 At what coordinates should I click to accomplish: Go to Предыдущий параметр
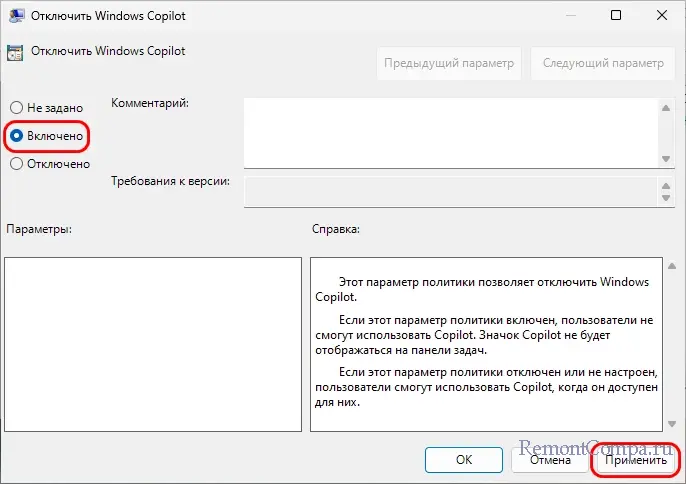point(450,63)
